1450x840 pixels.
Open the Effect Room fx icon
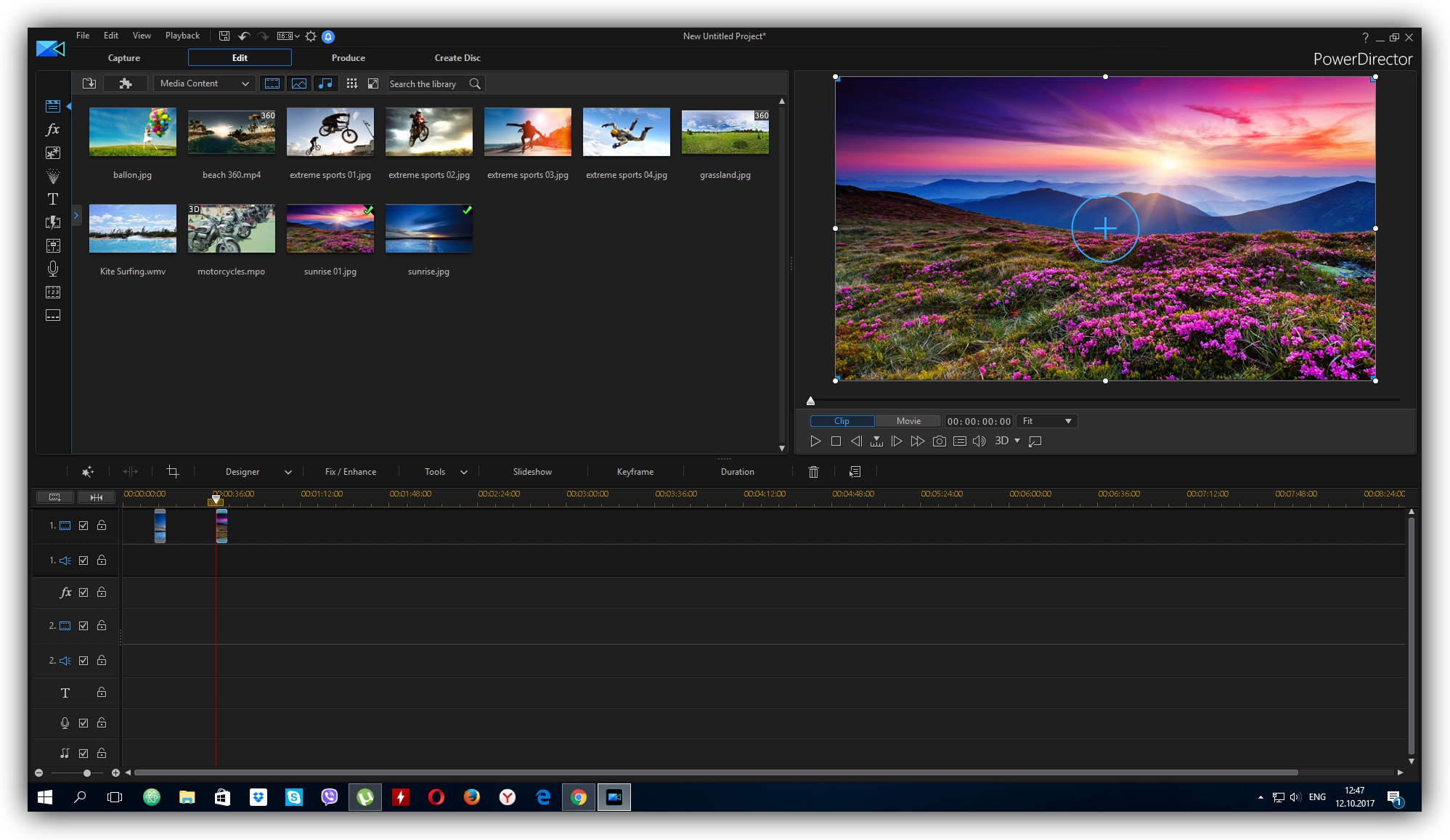click(52, 129)
